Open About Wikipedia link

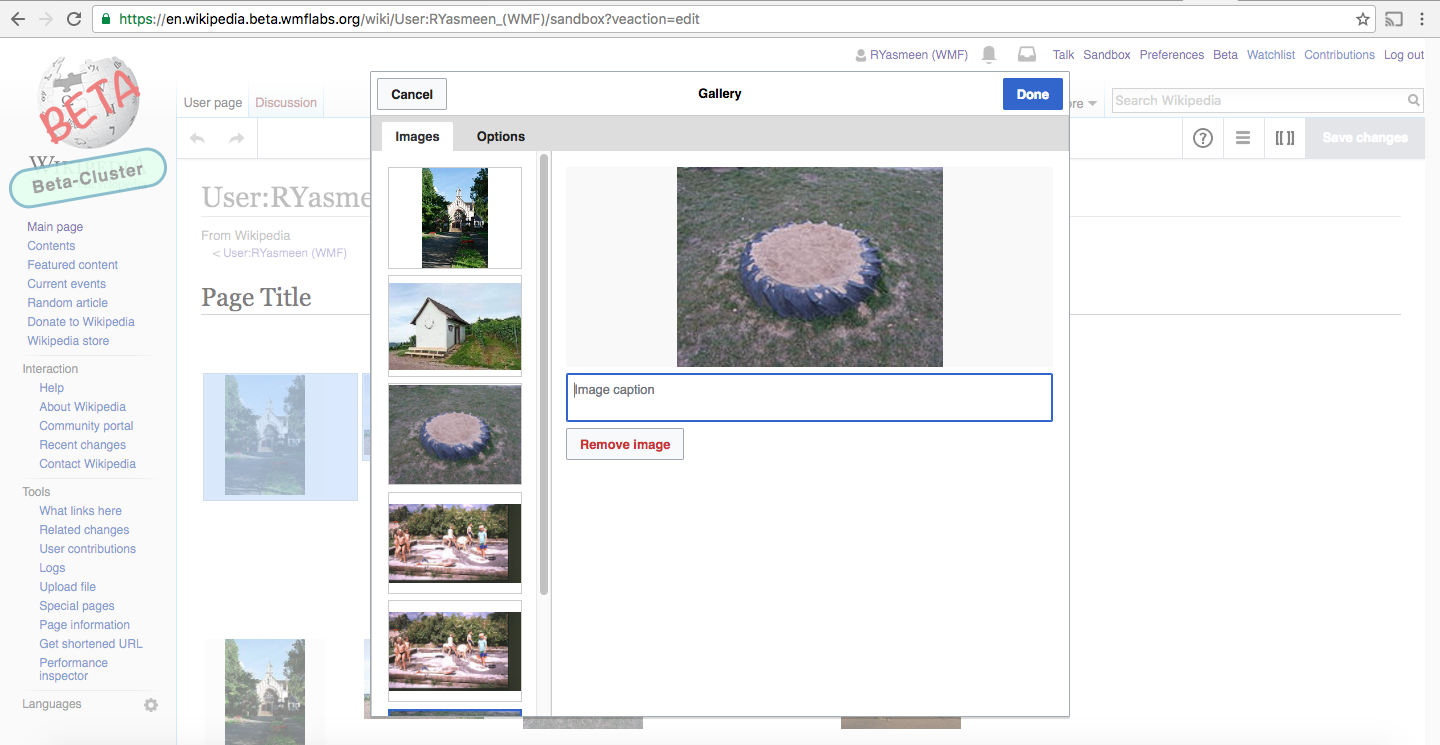[x=83, y=407]
